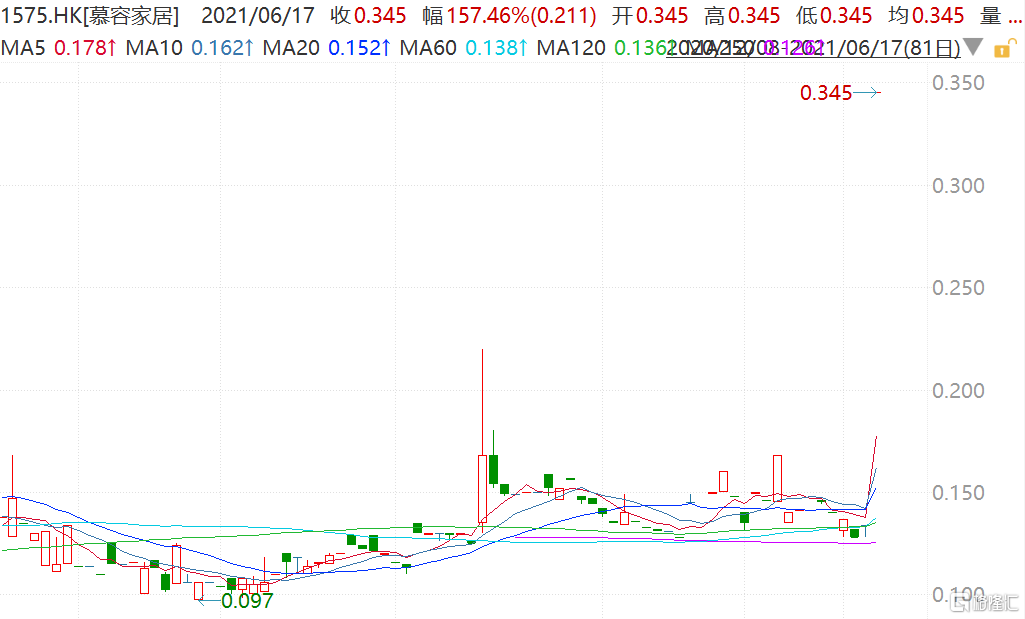Image resolution: width=1025 pixels, height=619 pixels.
Task: Click the underlined date range ending 2021/06/17(81日)
Action: coord(813,48)
